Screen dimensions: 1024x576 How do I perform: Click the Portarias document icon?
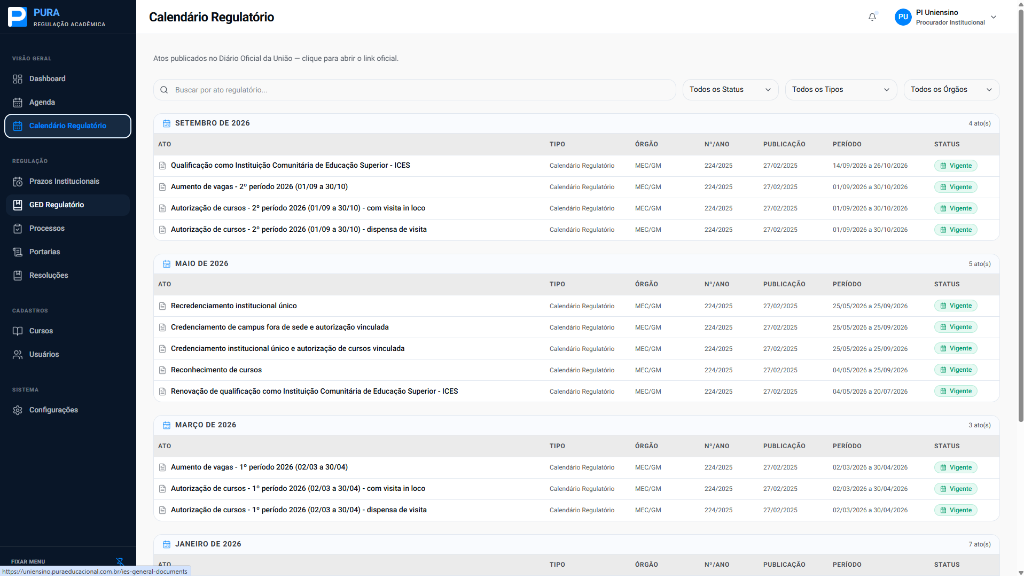(18, 252)
